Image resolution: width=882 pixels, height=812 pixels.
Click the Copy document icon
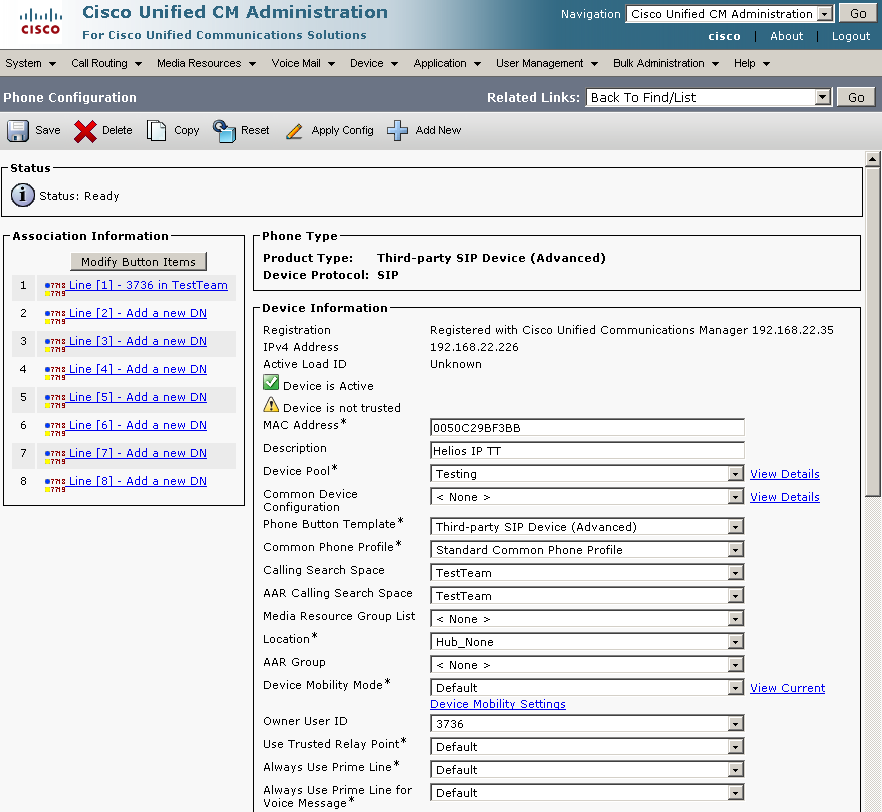pyautogui.click(x=157, y=131)
